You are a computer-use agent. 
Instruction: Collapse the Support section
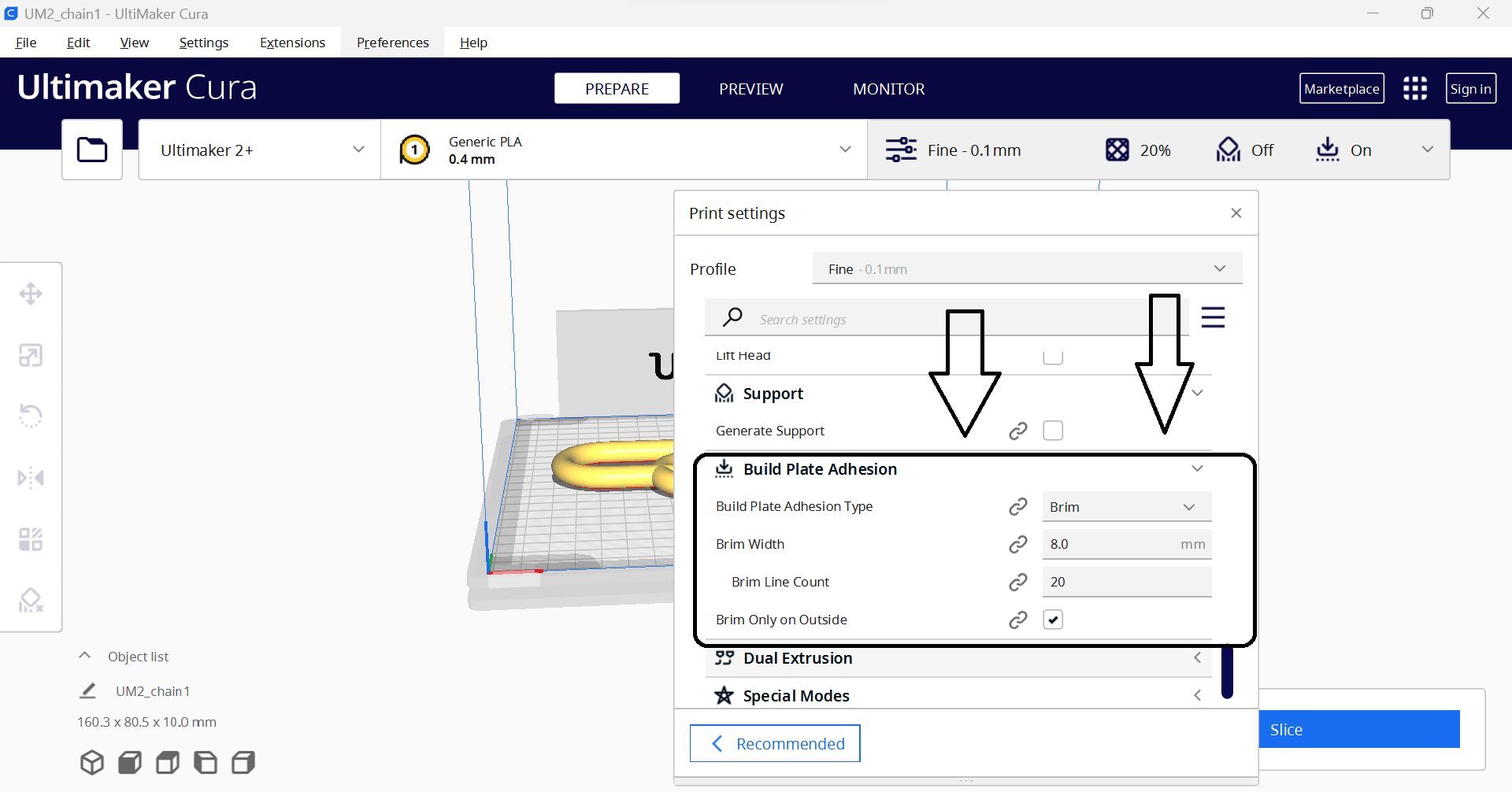(x=1197, y=393)
